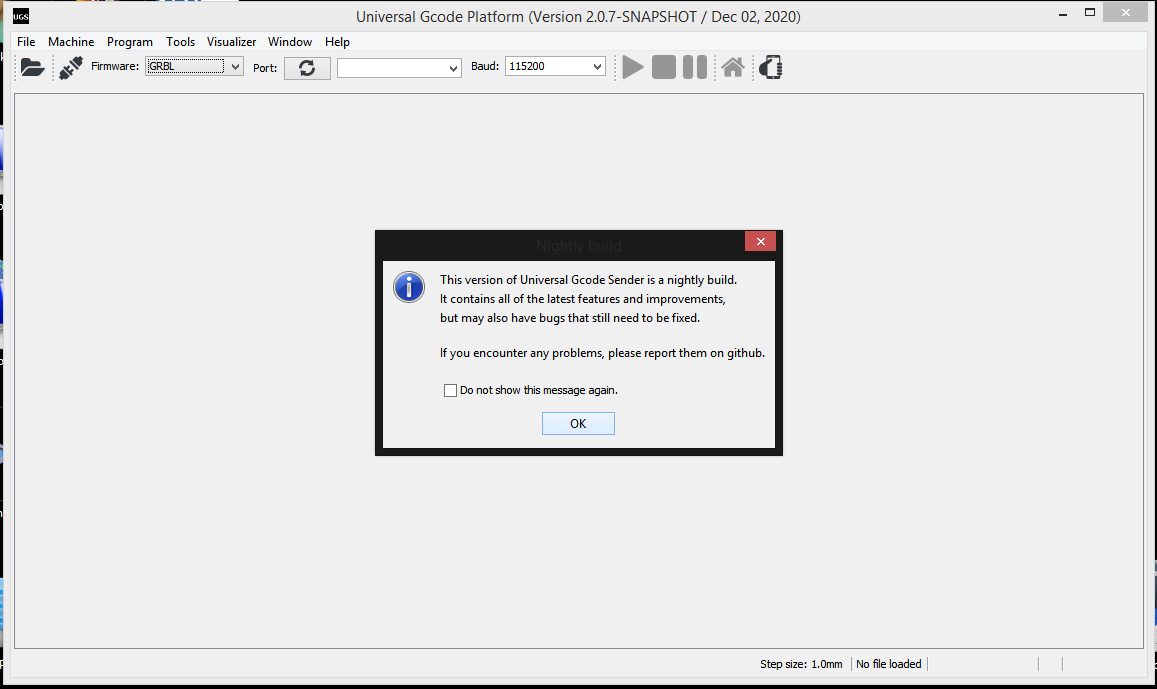
Task: Open the File menu
Action: coord(26,42)
